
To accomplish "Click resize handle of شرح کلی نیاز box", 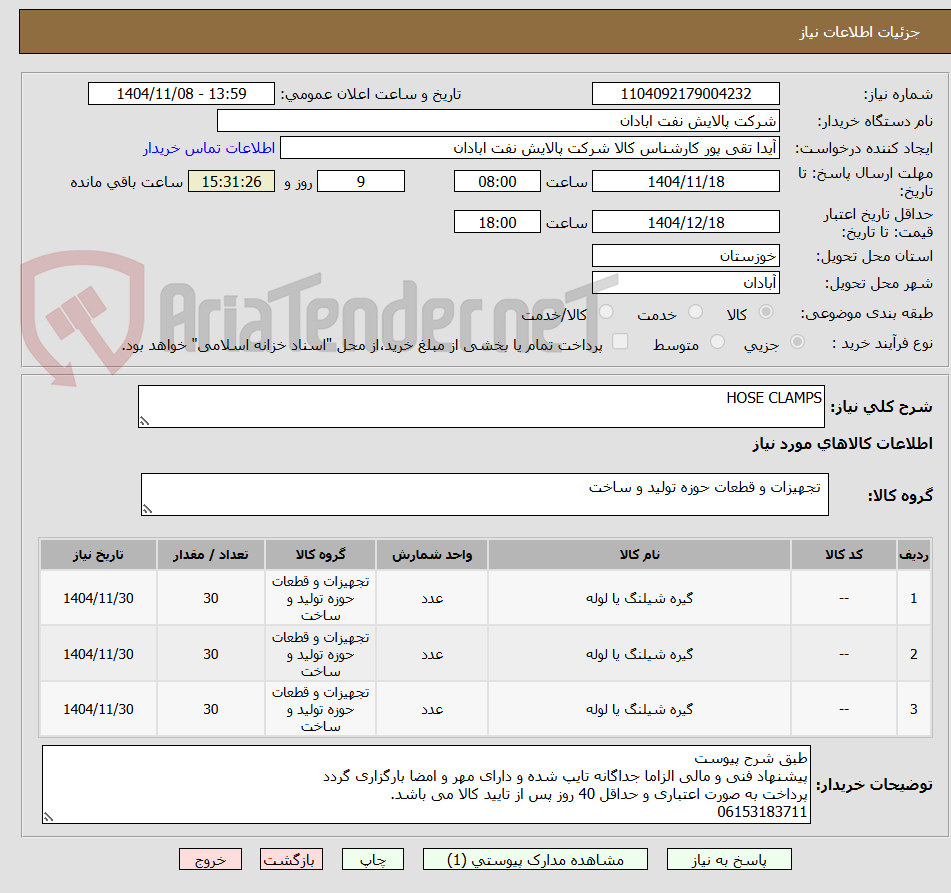I will 146,419.
